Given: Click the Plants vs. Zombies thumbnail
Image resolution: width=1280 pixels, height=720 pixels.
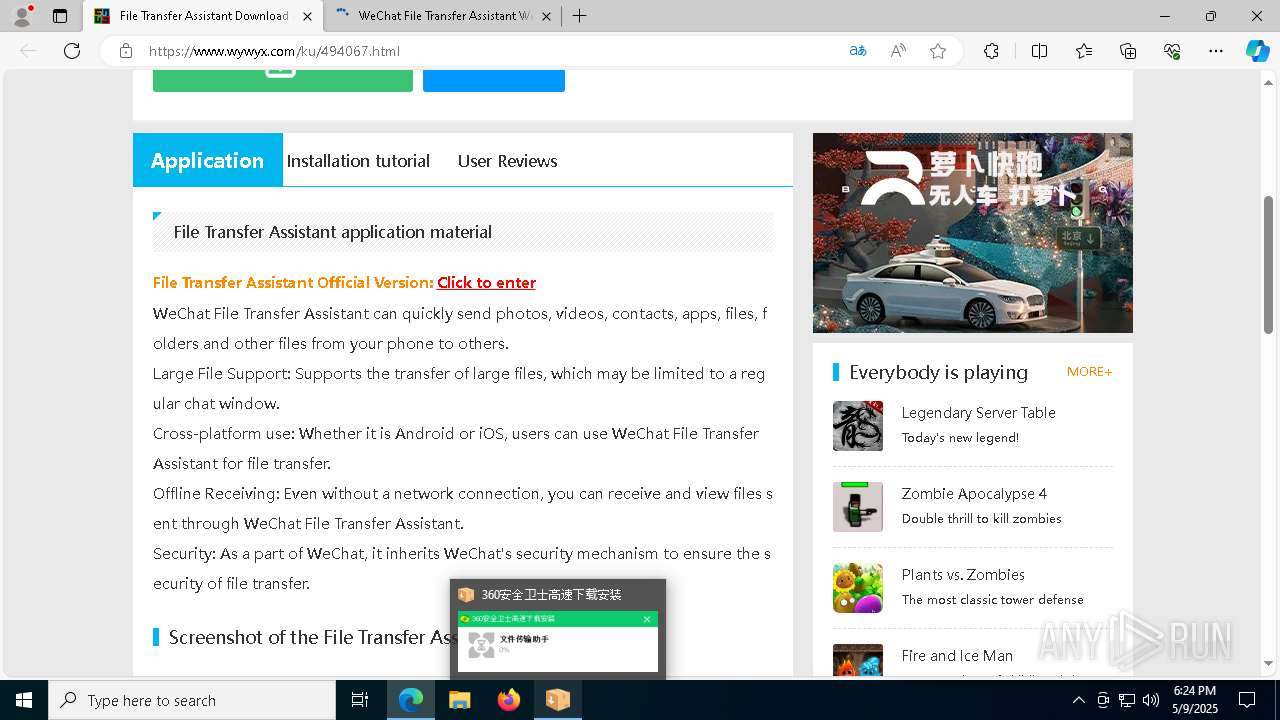Looking at the screenshot, I should point(858,588).
